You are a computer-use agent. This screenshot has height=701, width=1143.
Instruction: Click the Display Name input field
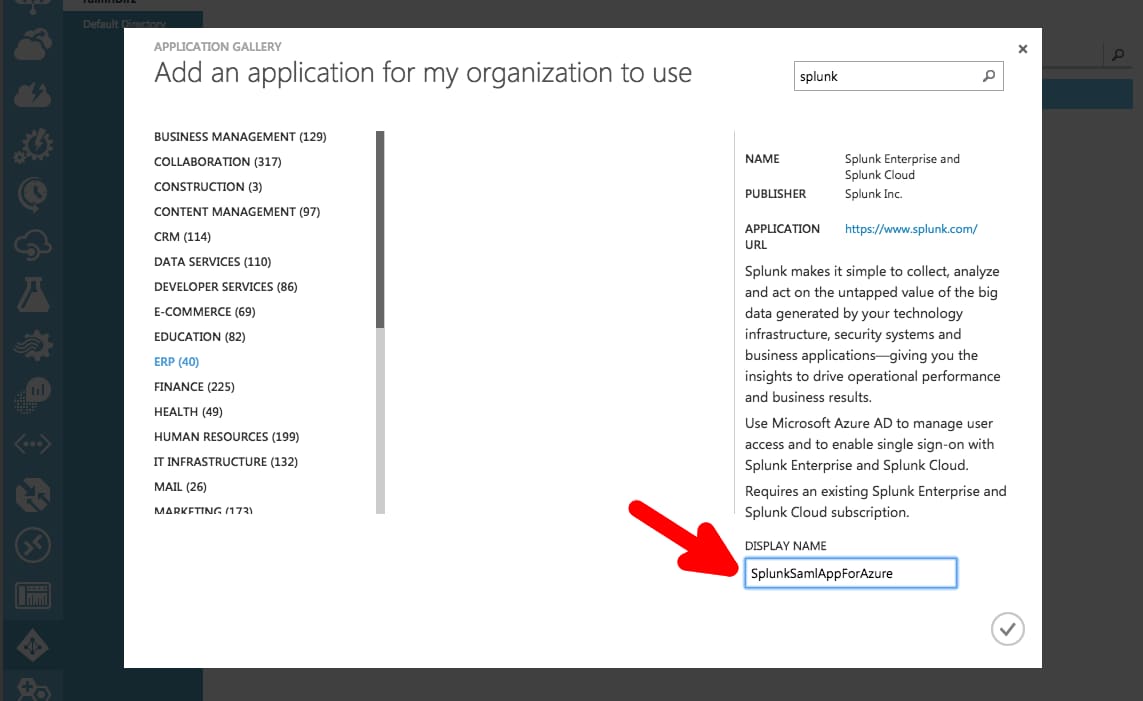tap(850, 573)
